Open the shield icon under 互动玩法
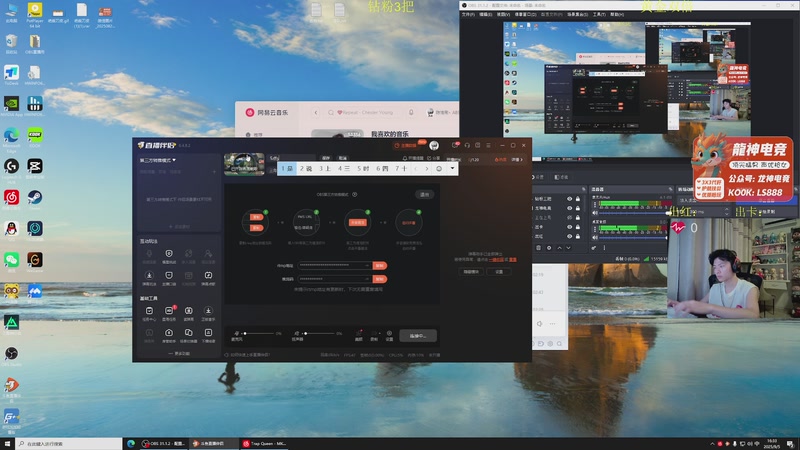This screenshot has height=450, width=800. [x=169, y=254]
